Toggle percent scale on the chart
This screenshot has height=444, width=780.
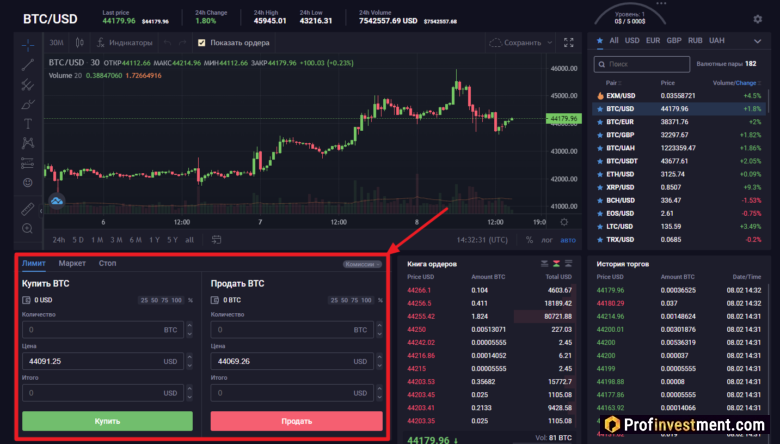(529, 240)
